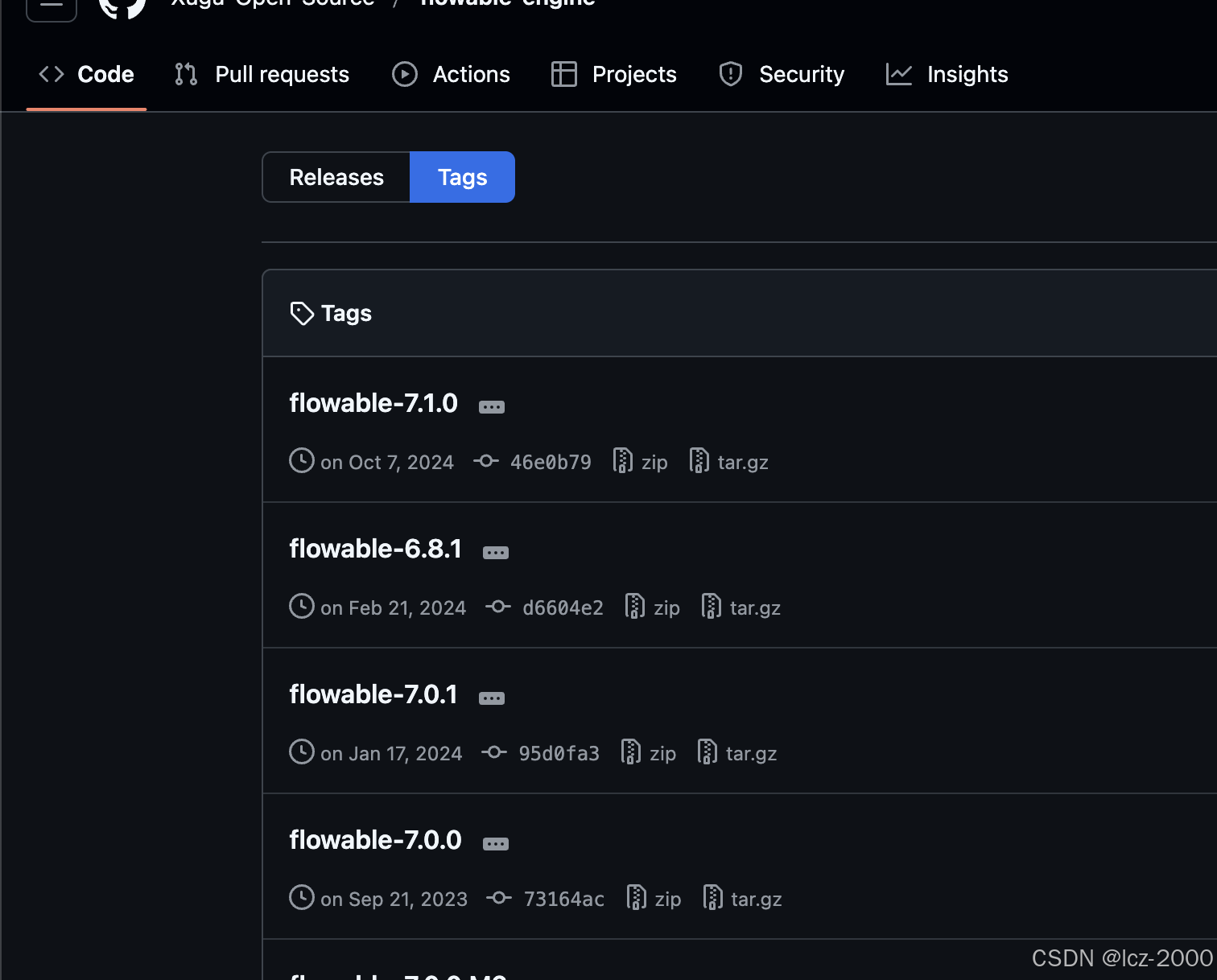Open the Security tab
This screenshot has height=980, width=1217.
click(x=782, y=74)
